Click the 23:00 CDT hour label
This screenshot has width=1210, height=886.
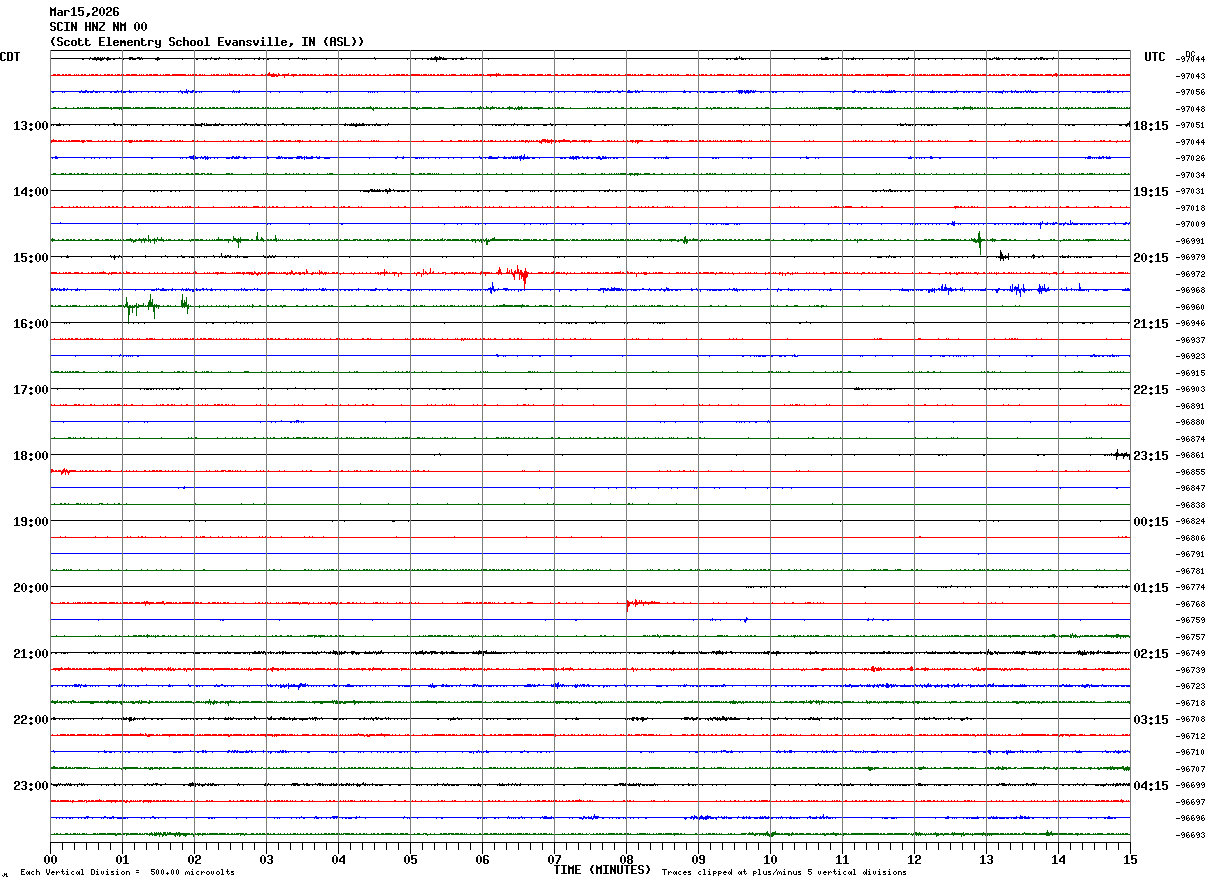[x=31, y=786]
